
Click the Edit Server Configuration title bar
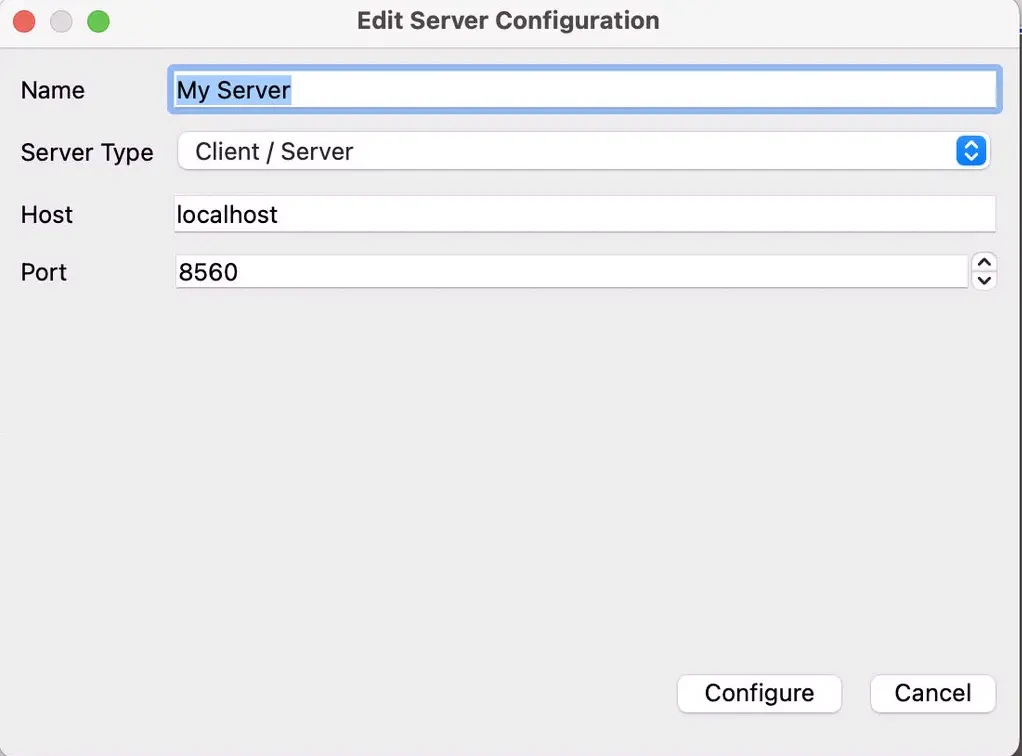coord(508,21)
